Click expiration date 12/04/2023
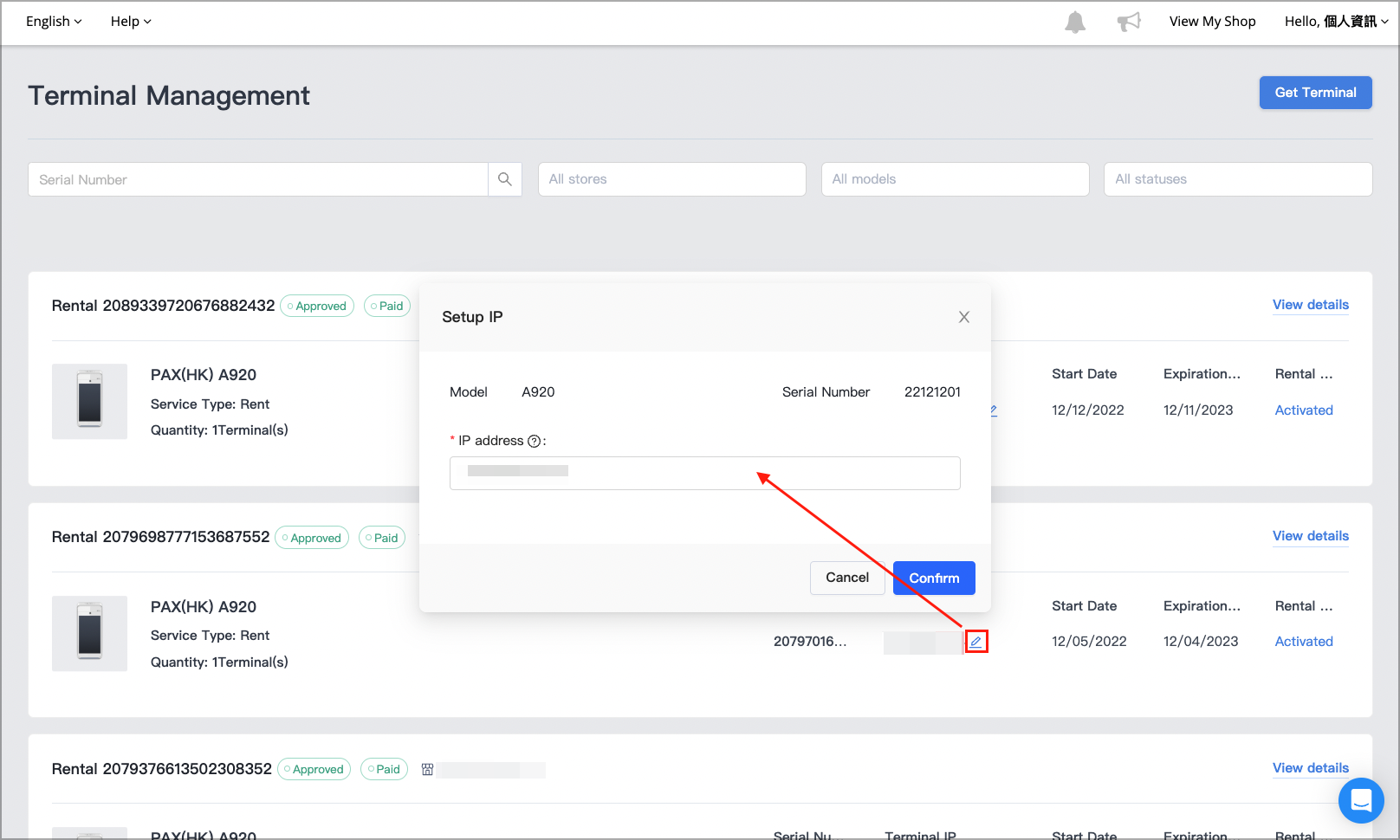This screenshot has height=840, width=1400. (1201, 642)
